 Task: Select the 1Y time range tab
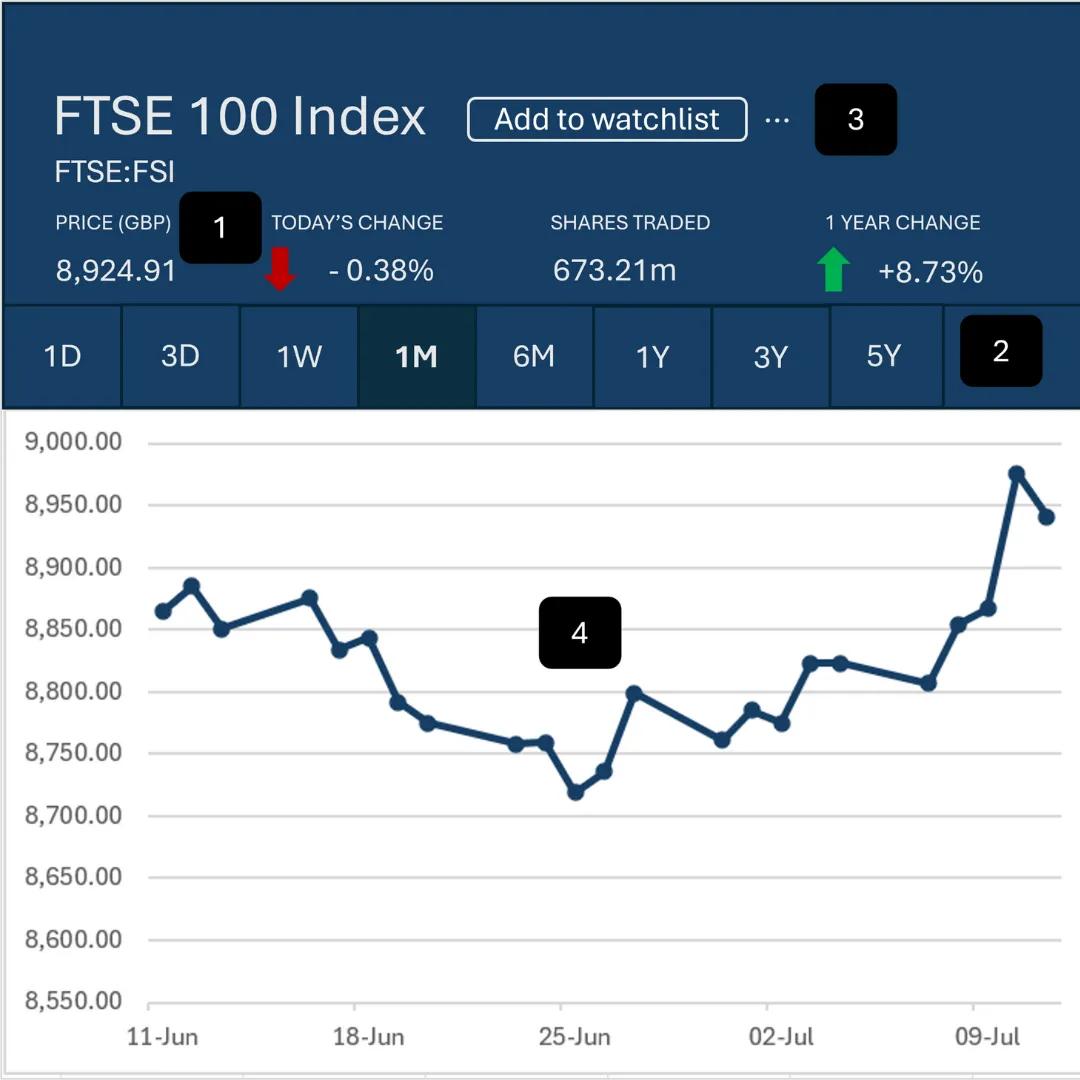tap(652, 357)
